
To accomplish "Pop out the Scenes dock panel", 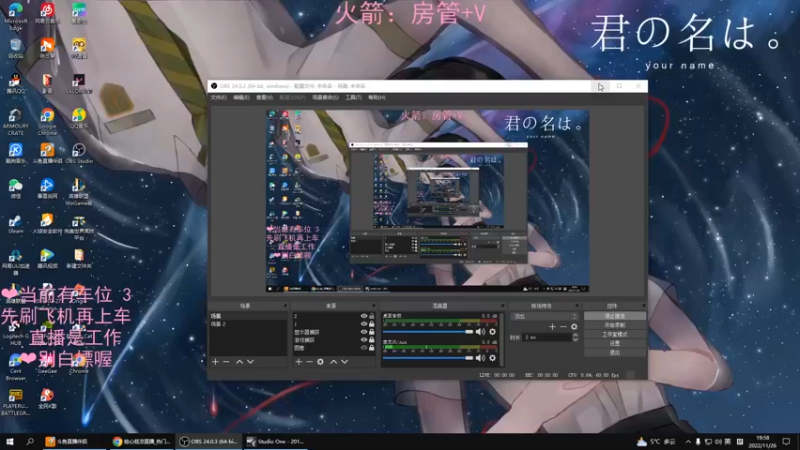I will coord(285,306).
